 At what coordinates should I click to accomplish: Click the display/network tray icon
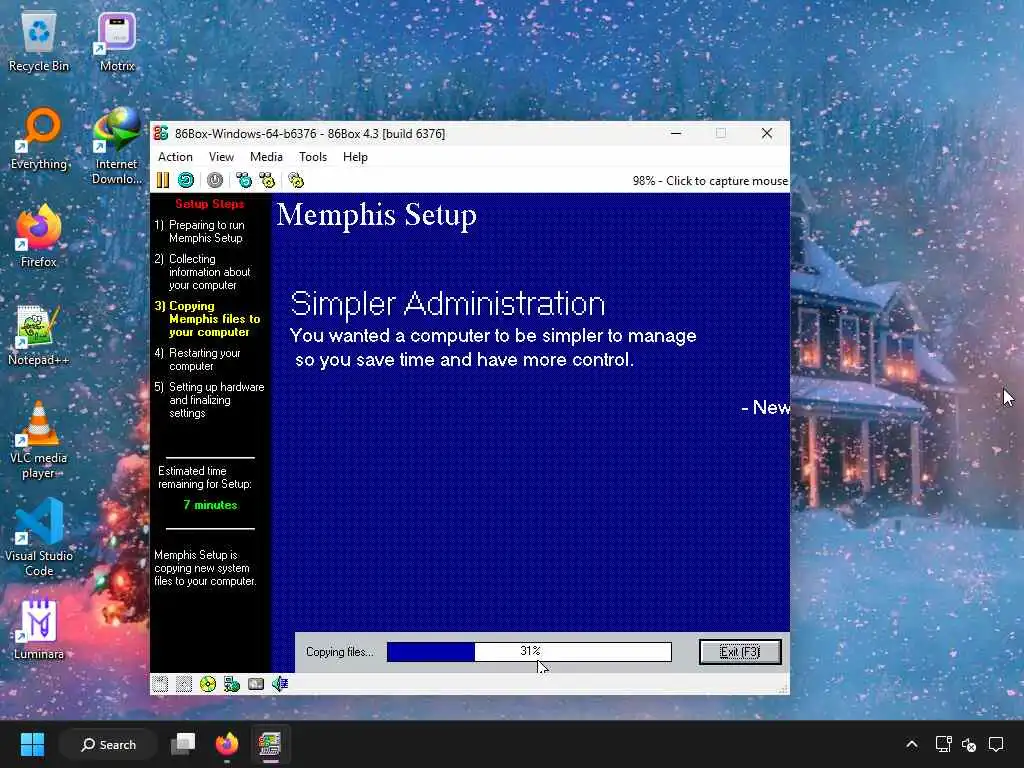pos(943,744)
